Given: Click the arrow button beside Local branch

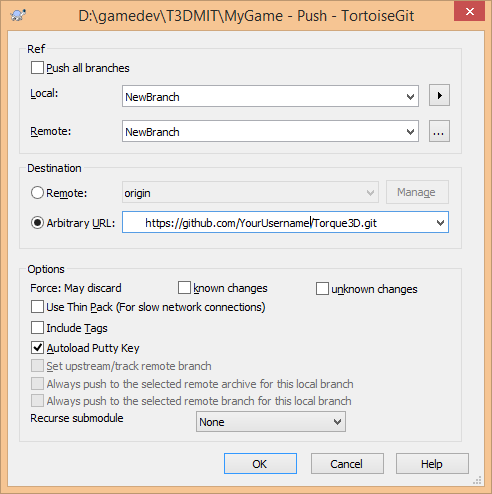Looking at the screenshot, I should (439, 95).
